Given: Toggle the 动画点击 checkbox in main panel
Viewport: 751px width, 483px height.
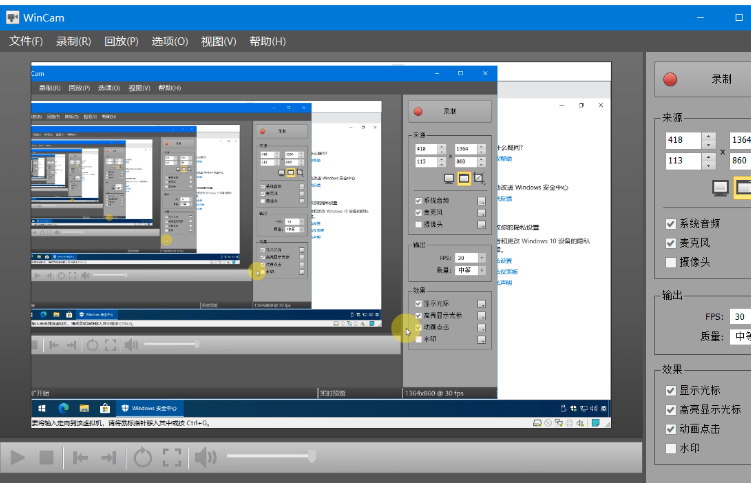Looking at the screenshot, I should (671, 429).
